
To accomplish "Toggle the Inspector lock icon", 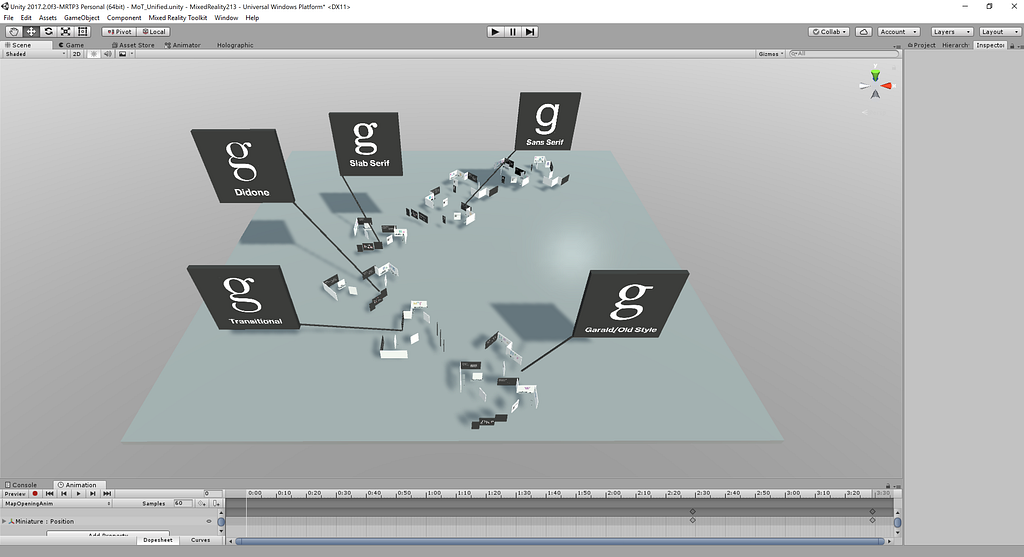I will [x=1012, y=46].
